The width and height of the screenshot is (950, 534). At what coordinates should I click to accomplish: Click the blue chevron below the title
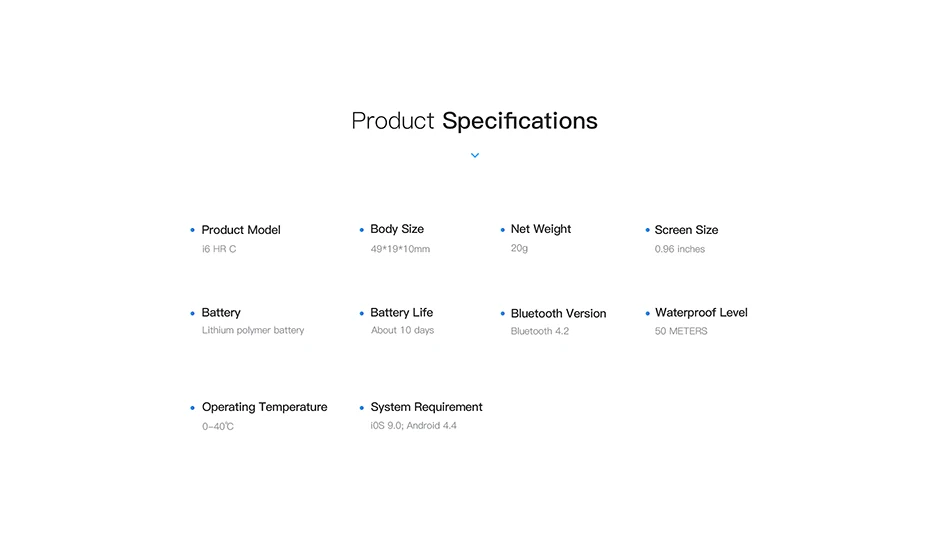click(x=475, y=156)
